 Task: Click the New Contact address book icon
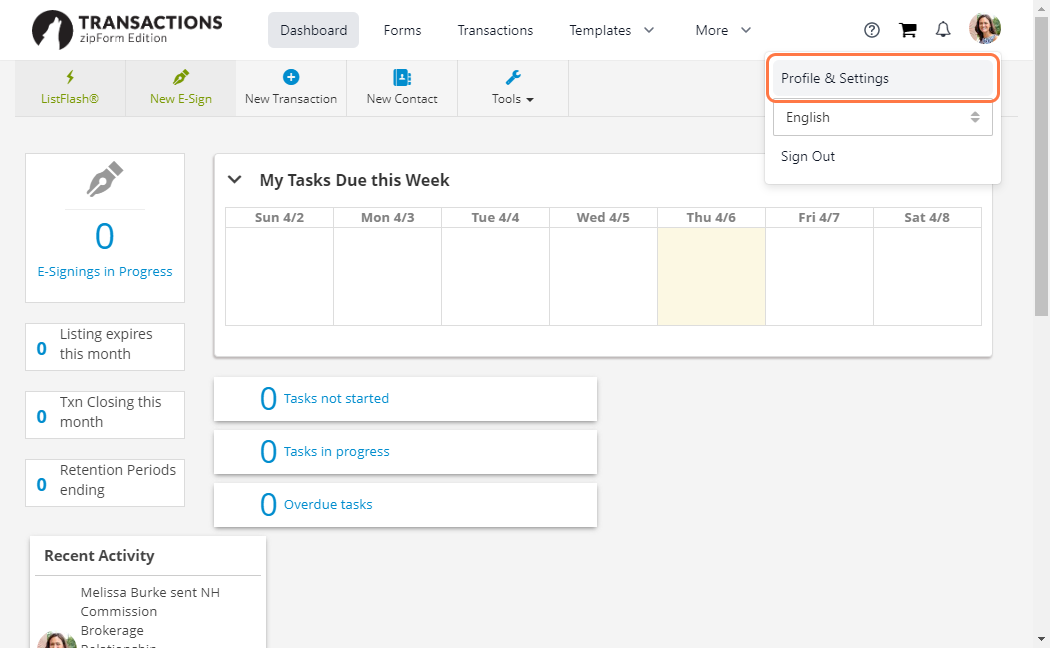(402, 77)
